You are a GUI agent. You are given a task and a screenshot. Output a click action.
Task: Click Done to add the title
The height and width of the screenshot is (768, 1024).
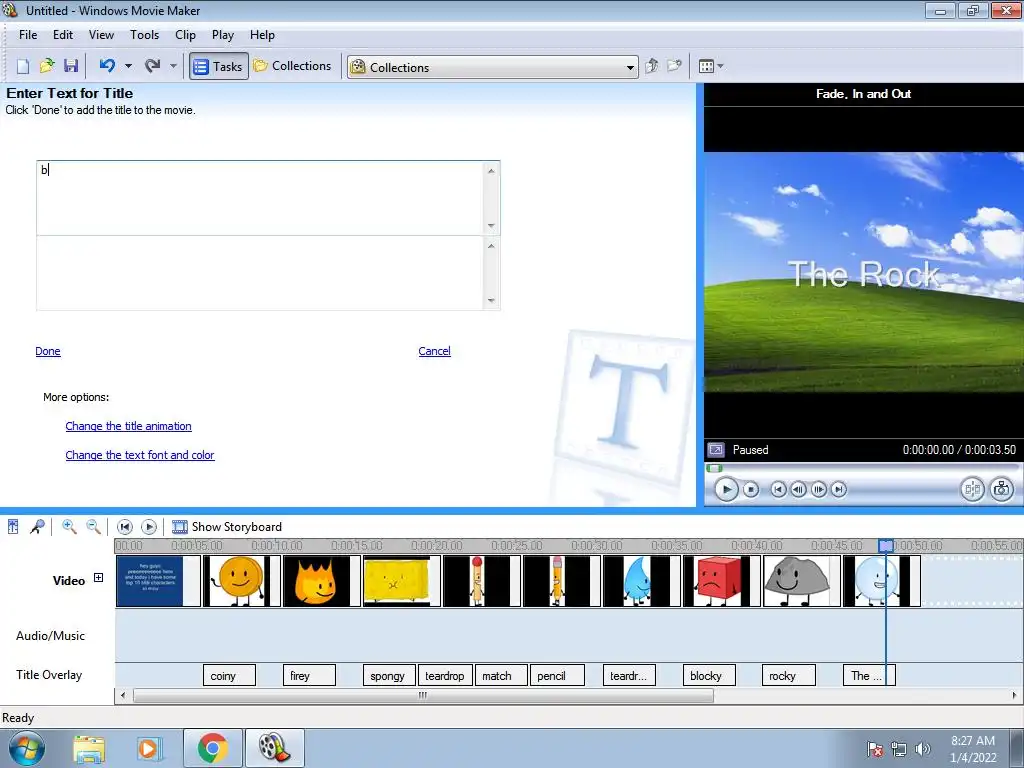[48, 351]
